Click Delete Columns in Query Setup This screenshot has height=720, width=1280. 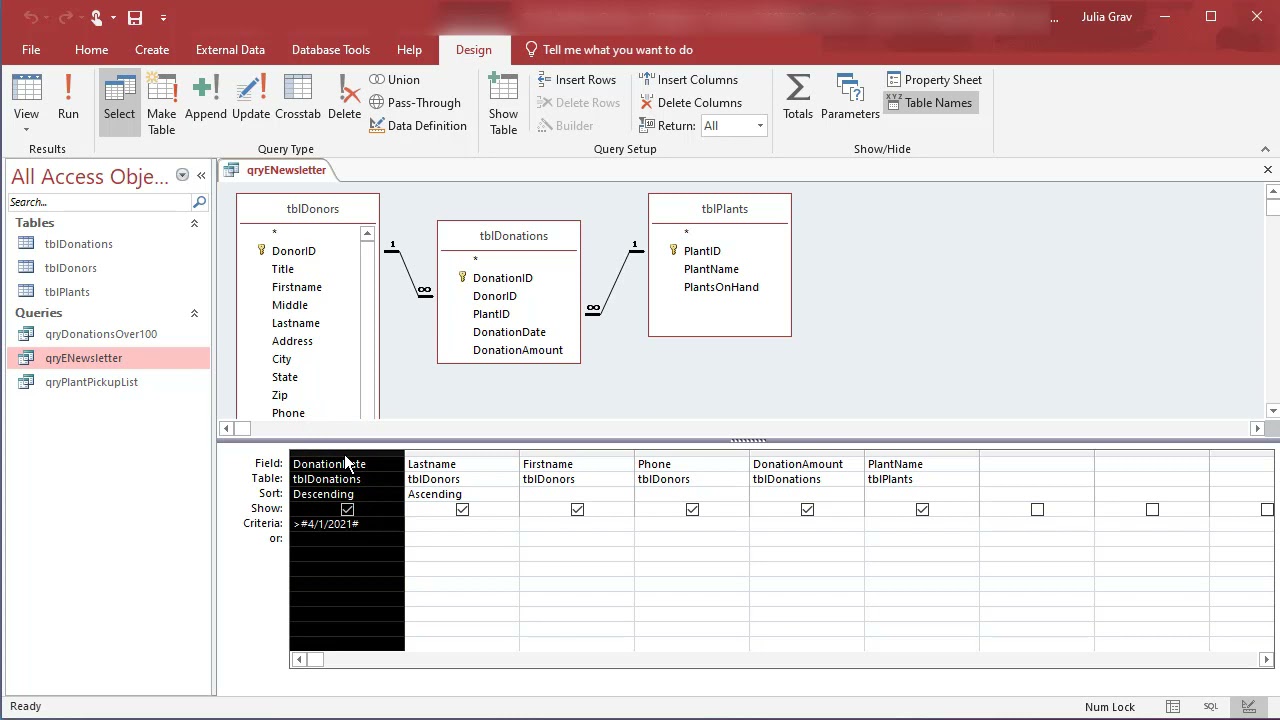690,103
